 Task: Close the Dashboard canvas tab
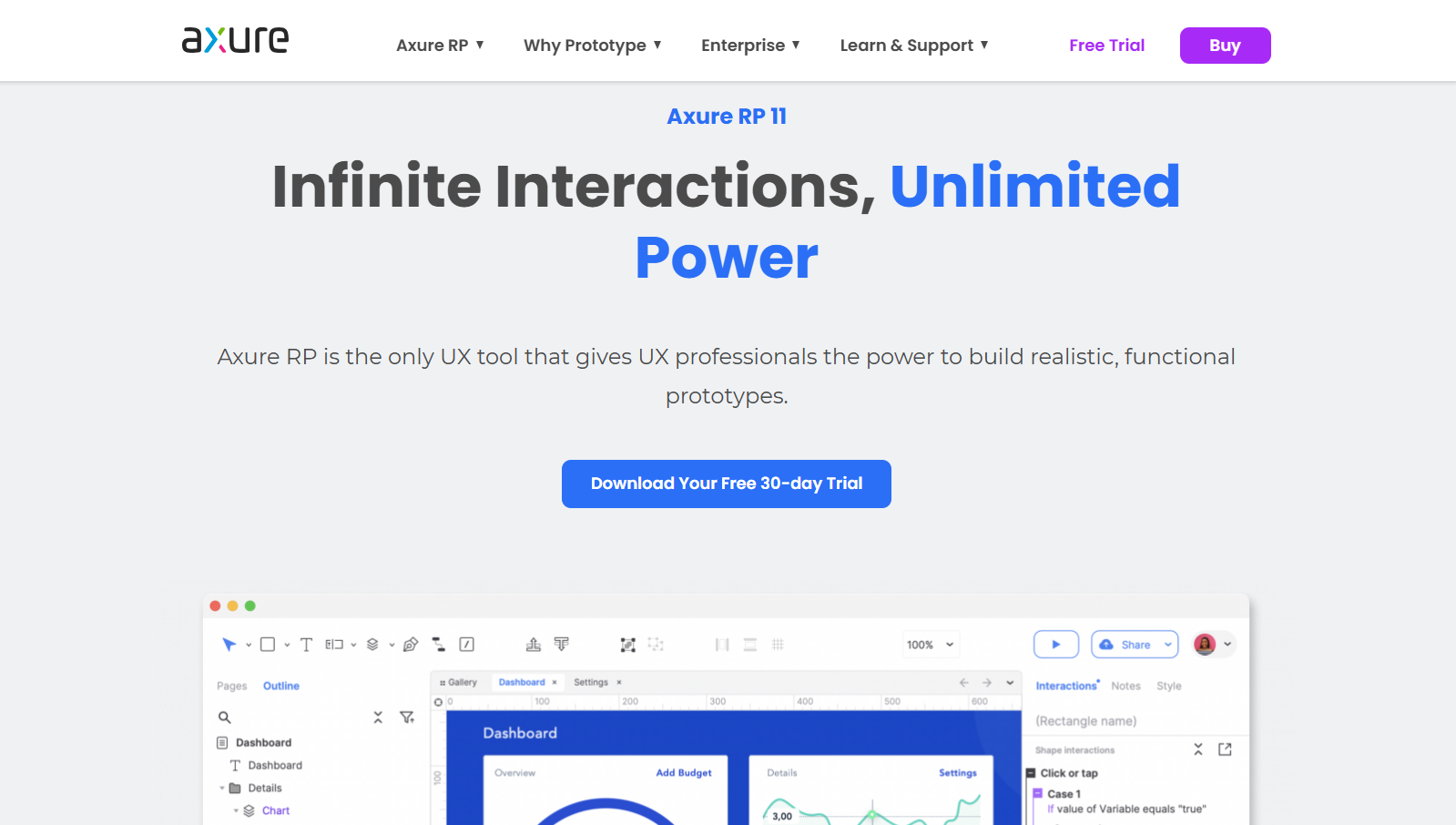[555, 682]
